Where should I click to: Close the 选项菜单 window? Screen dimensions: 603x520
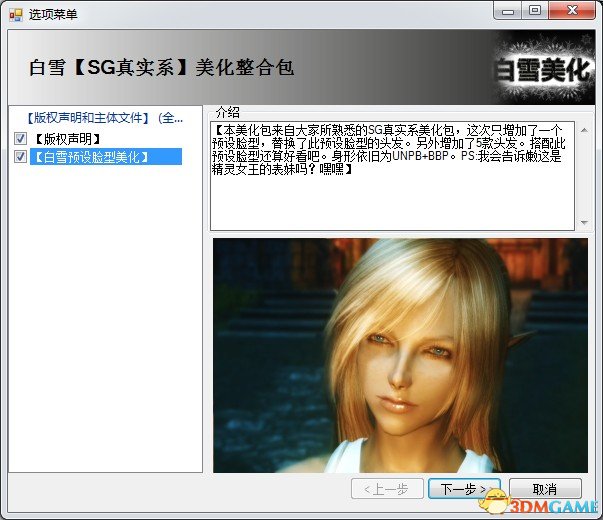point(572,11)
